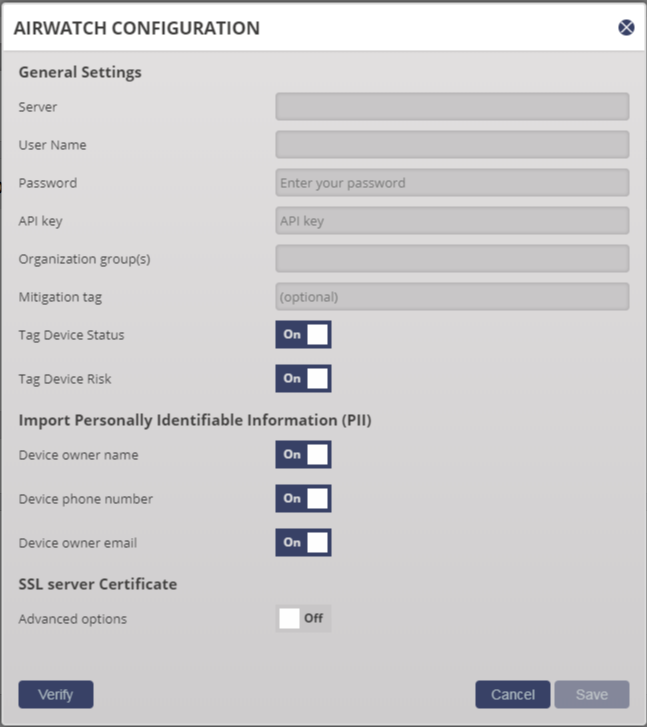Click into the Server input field

[452, 107]
